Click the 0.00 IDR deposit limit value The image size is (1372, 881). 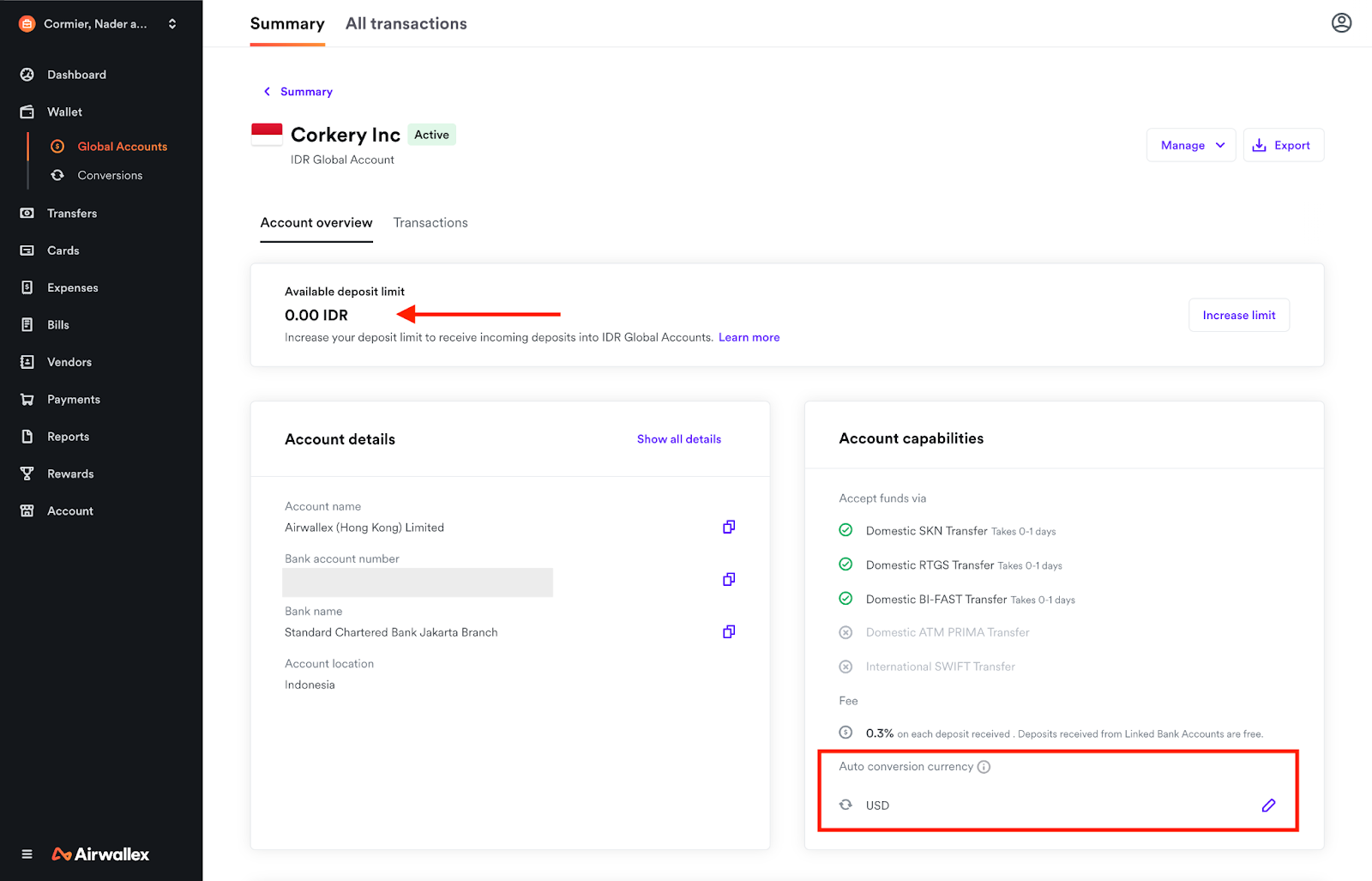[316, 316]
